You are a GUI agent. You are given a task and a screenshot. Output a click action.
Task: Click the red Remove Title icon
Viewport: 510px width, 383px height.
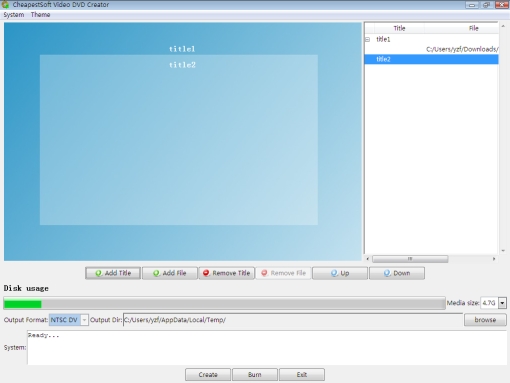pyautogui.click(x=206, y=273)
